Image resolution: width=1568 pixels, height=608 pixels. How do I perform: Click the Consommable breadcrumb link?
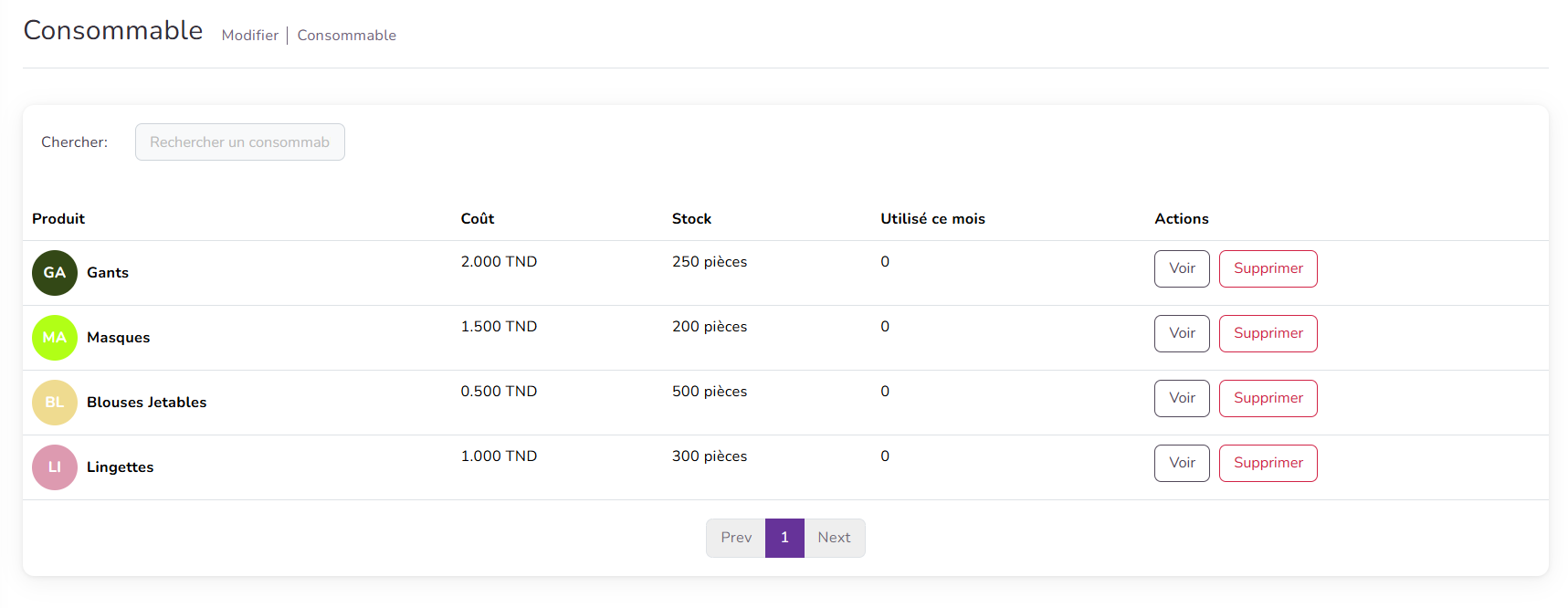(346, 36)
